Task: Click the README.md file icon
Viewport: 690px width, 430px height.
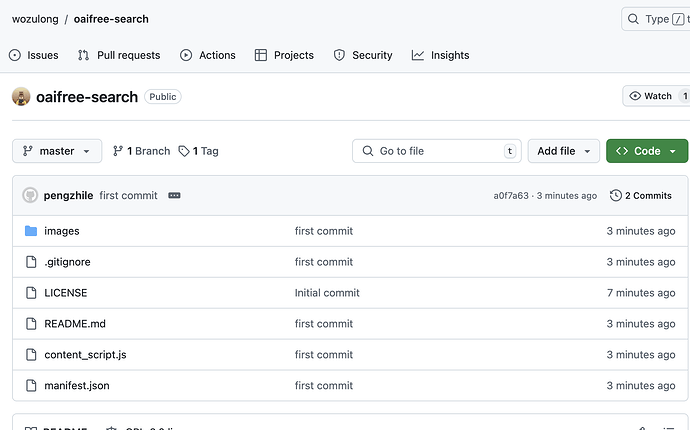Action: coord(31,323)
